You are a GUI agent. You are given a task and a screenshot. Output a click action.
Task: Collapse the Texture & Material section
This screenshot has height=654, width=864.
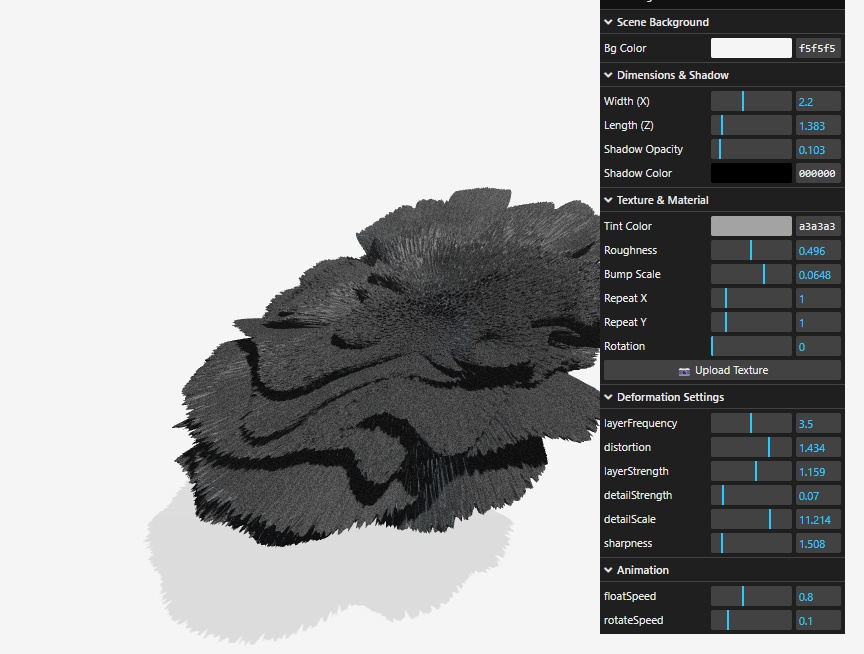[x=662, y=200]
